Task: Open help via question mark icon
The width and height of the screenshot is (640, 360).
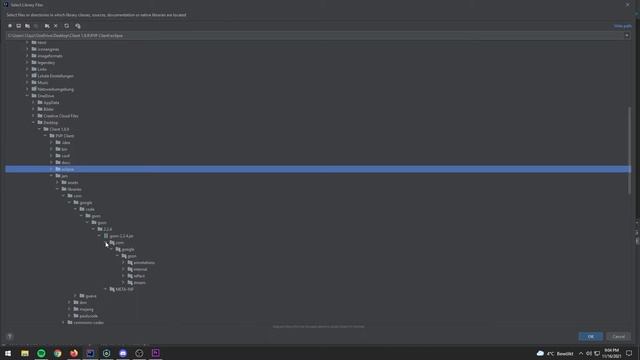Action: click(10, 336)
